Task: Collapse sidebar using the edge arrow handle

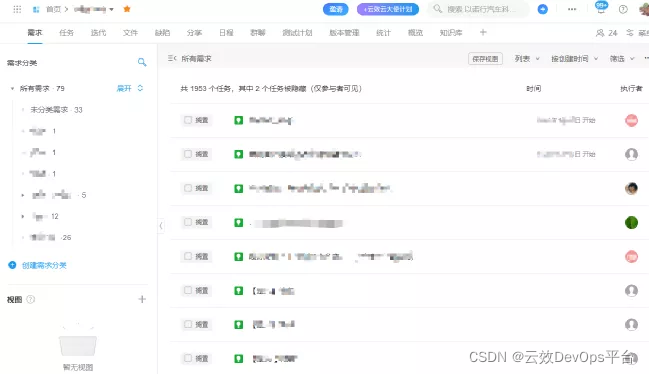Action: tap(161, 226)
